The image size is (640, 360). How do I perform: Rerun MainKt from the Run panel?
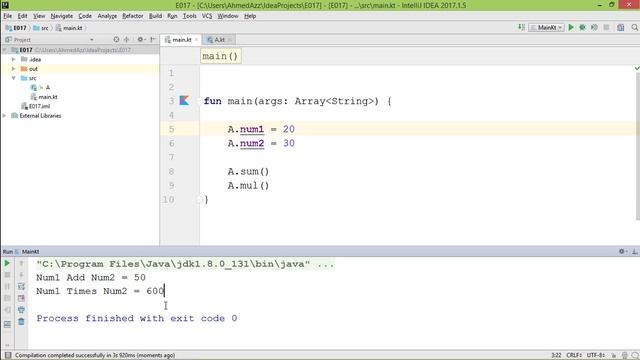pos(7,264)
